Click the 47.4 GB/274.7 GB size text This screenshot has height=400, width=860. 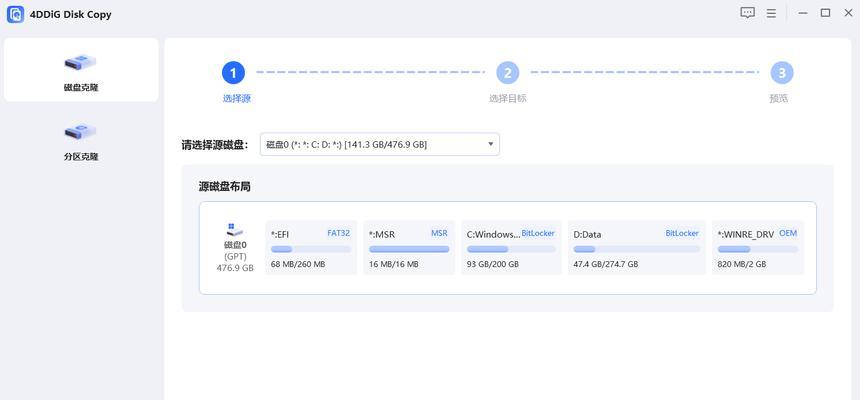(x=606, y=264)
